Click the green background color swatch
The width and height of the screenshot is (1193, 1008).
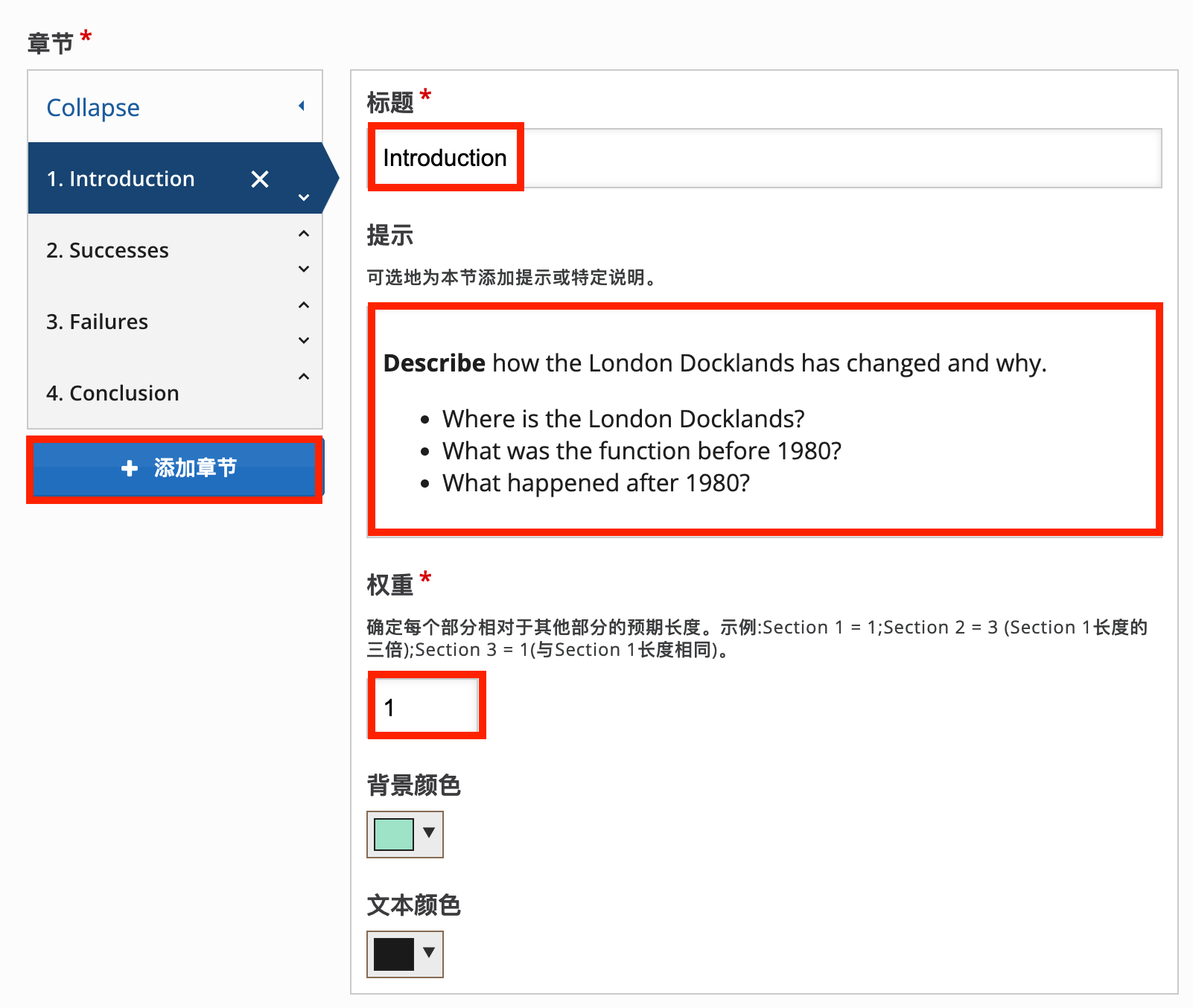coord(394,835)
